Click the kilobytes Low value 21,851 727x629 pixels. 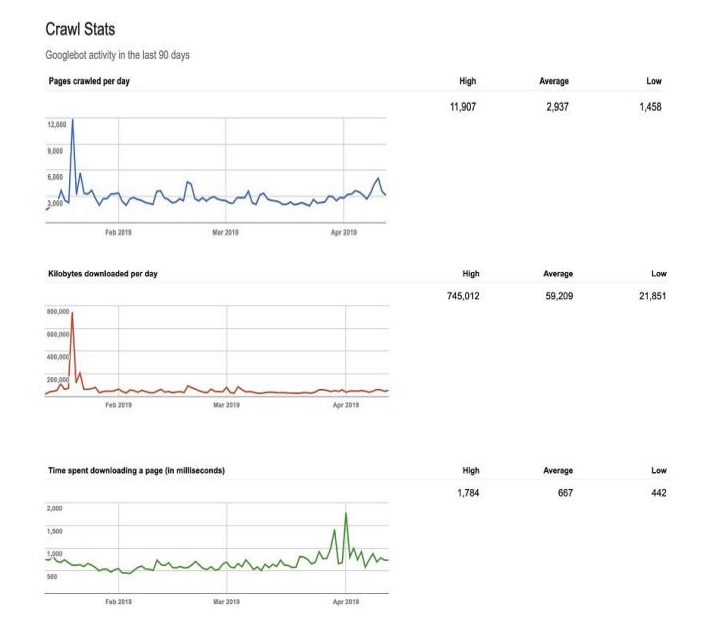click(651, 296)
